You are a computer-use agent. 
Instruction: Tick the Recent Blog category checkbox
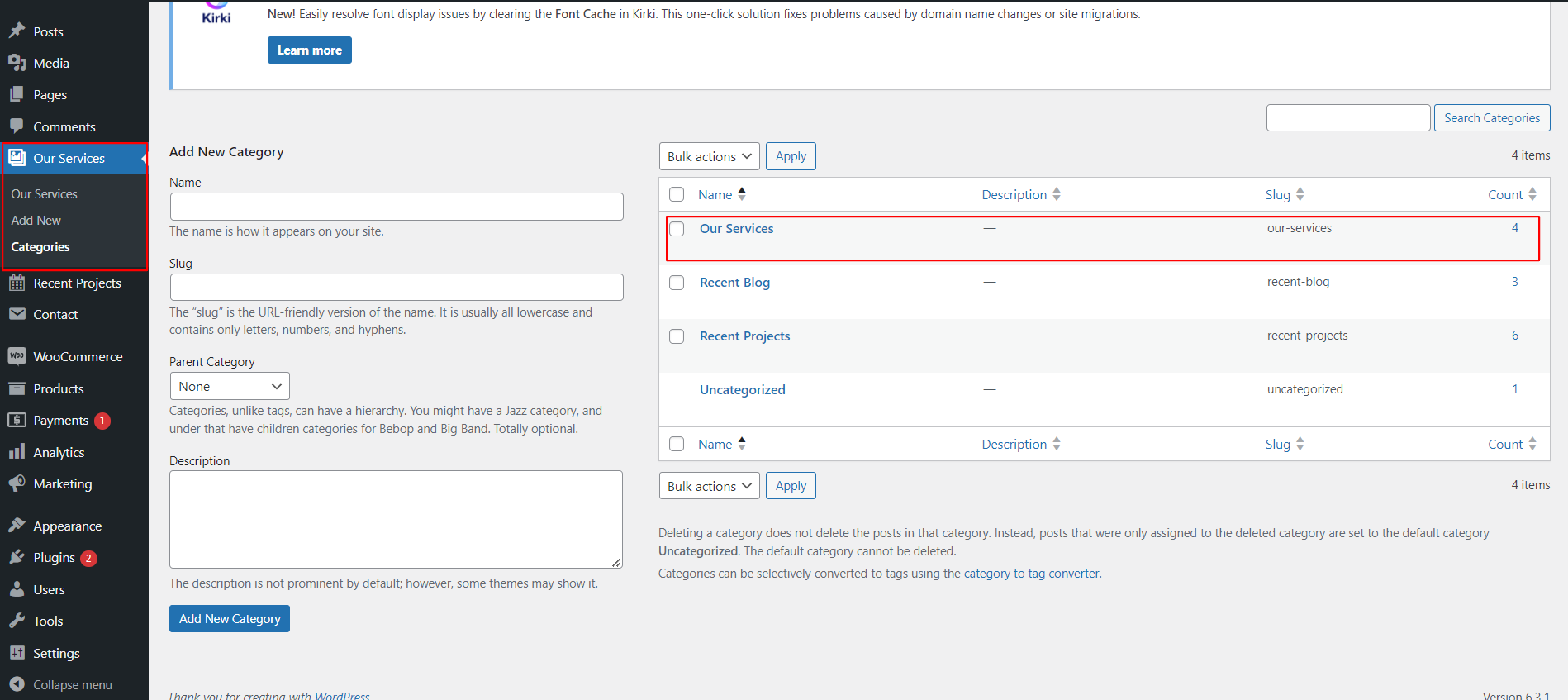tap(677, 283)
